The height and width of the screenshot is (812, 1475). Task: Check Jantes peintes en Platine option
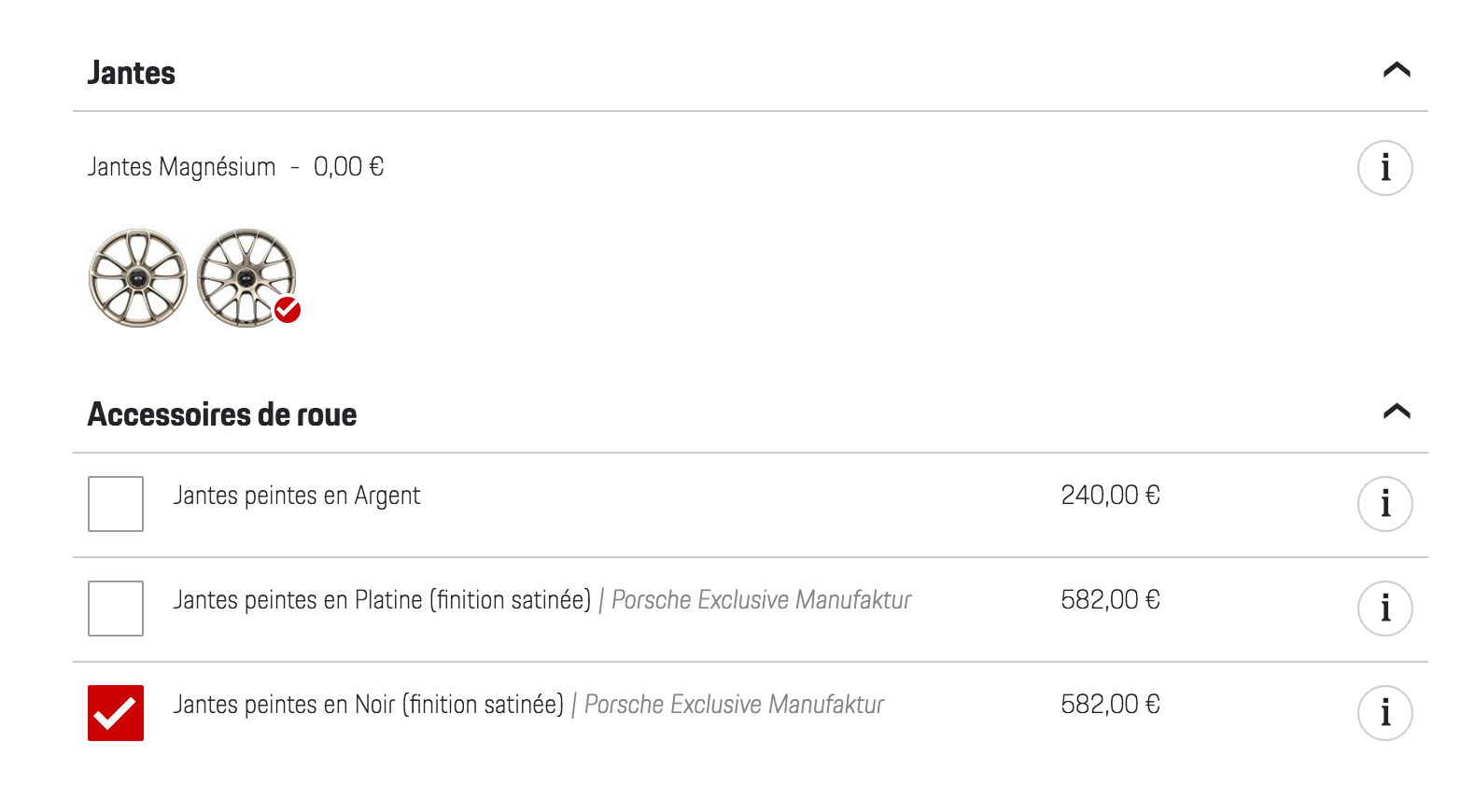click(x=116, y=609)
